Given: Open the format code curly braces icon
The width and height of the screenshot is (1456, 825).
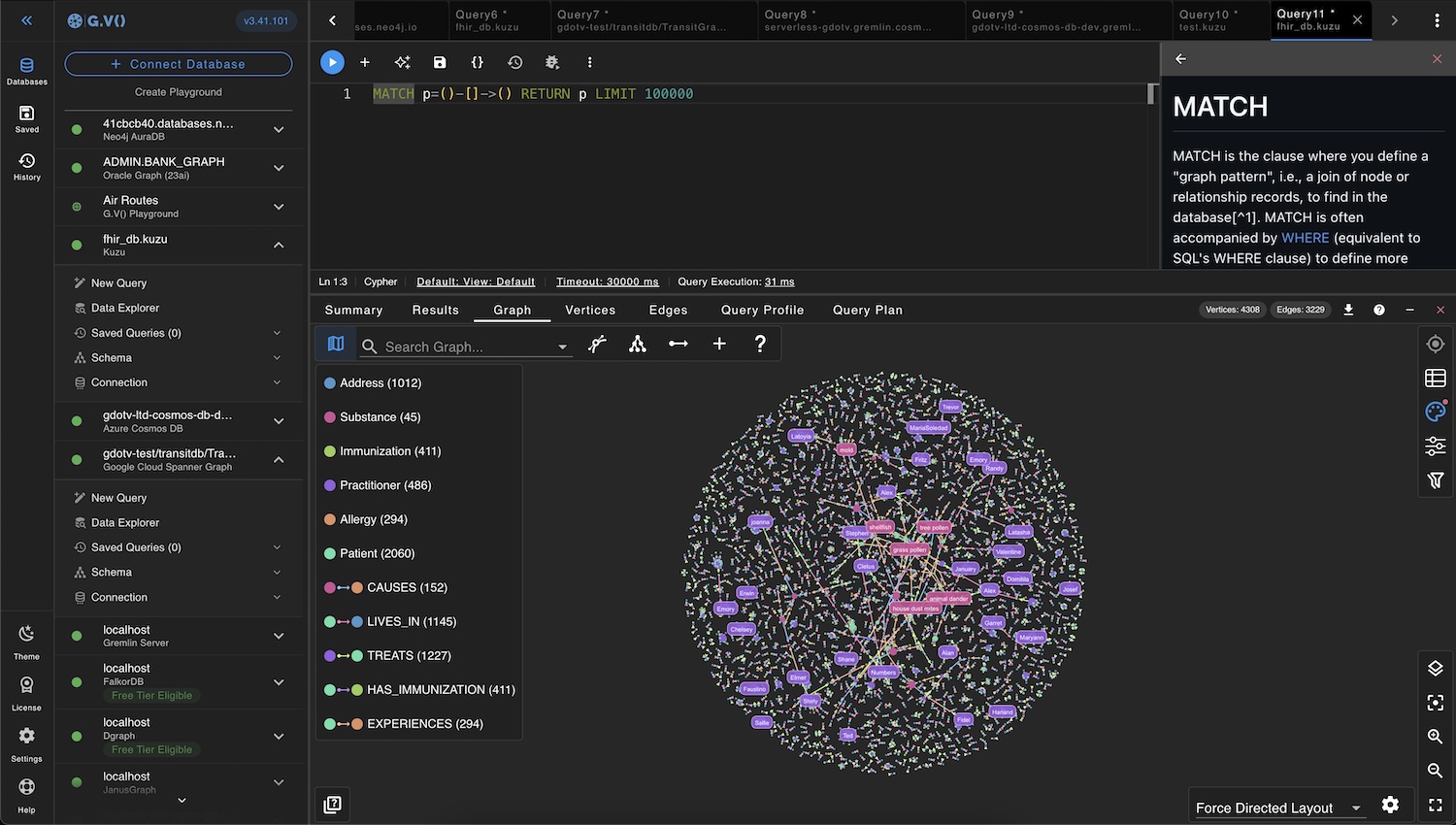Looking at the screenshot, I should pyautogui.click(x=476, y=61).
